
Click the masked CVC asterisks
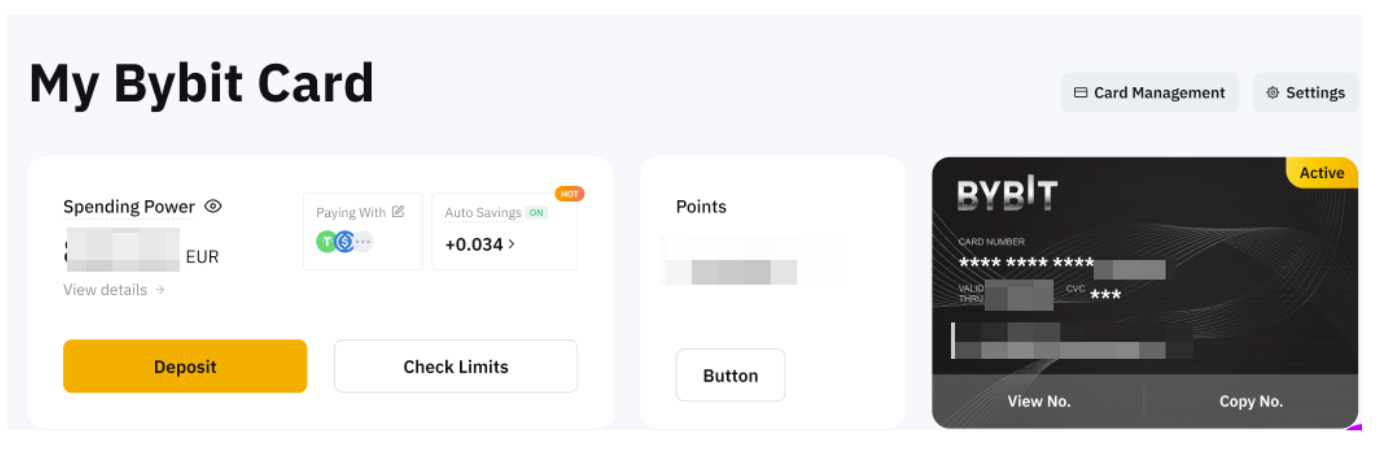click(x=1105, y=295)
